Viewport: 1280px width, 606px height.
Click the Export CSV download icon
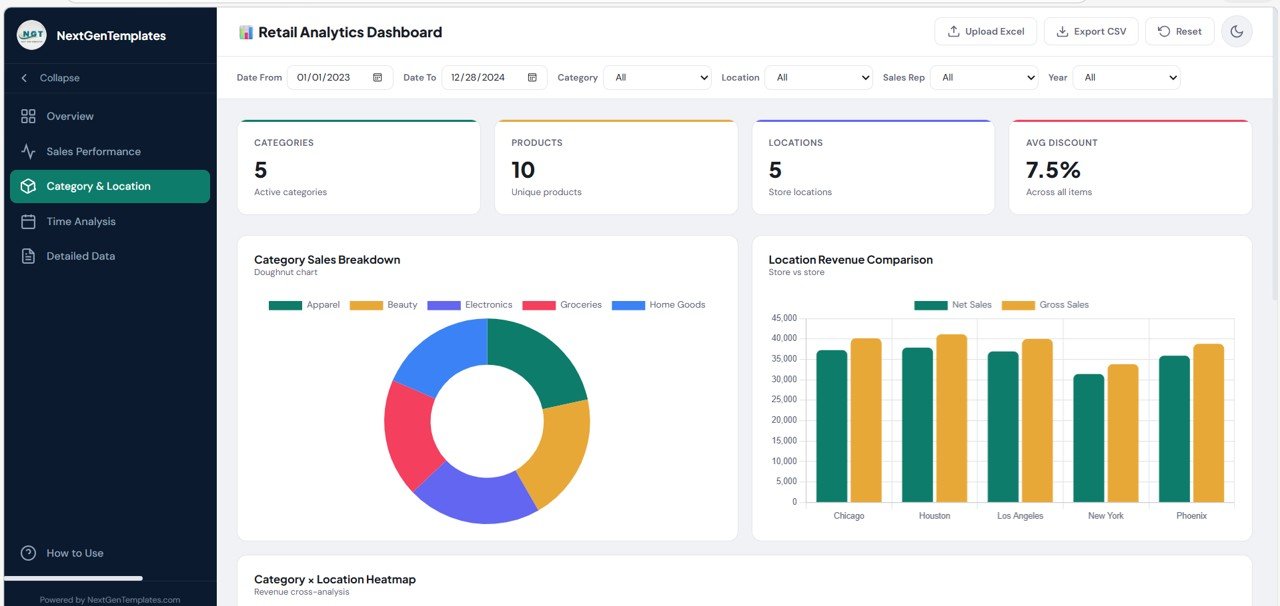tap(1060, 31)
